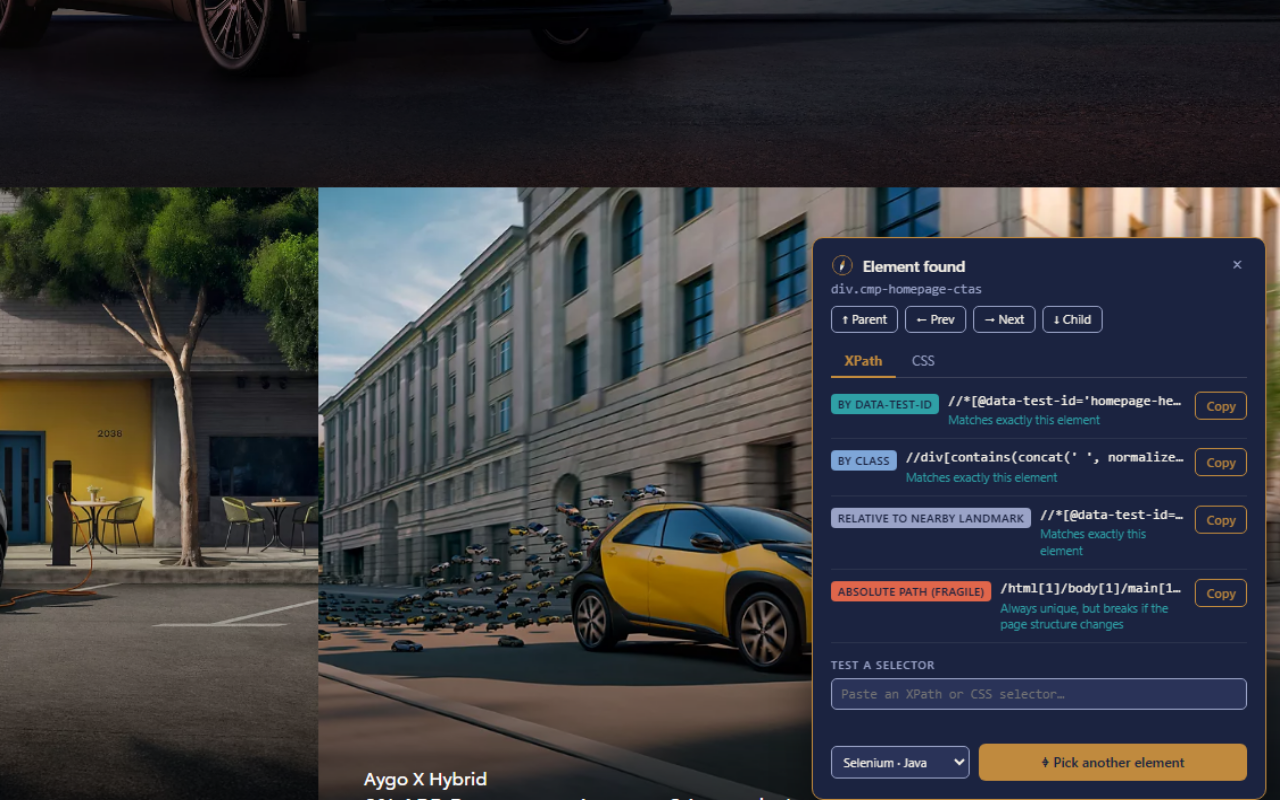Go to the Next sibling element

pos(1004,320)
